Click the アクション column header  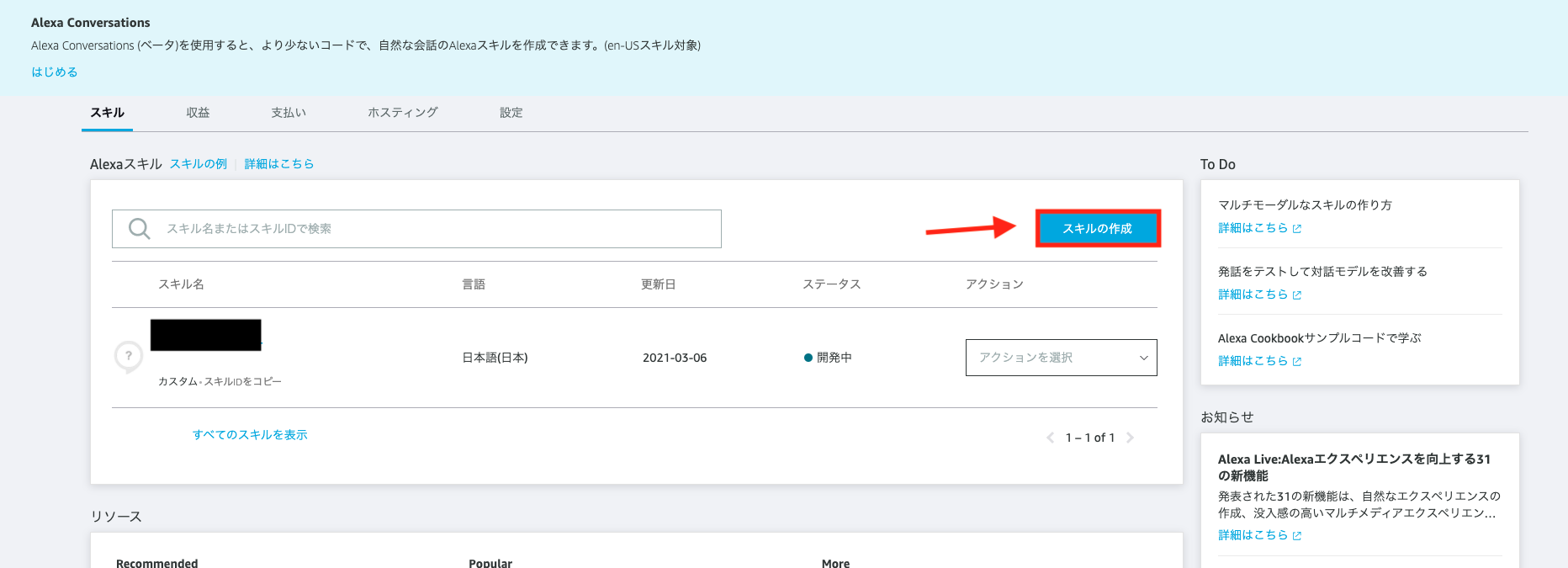(x=994, y=284)
